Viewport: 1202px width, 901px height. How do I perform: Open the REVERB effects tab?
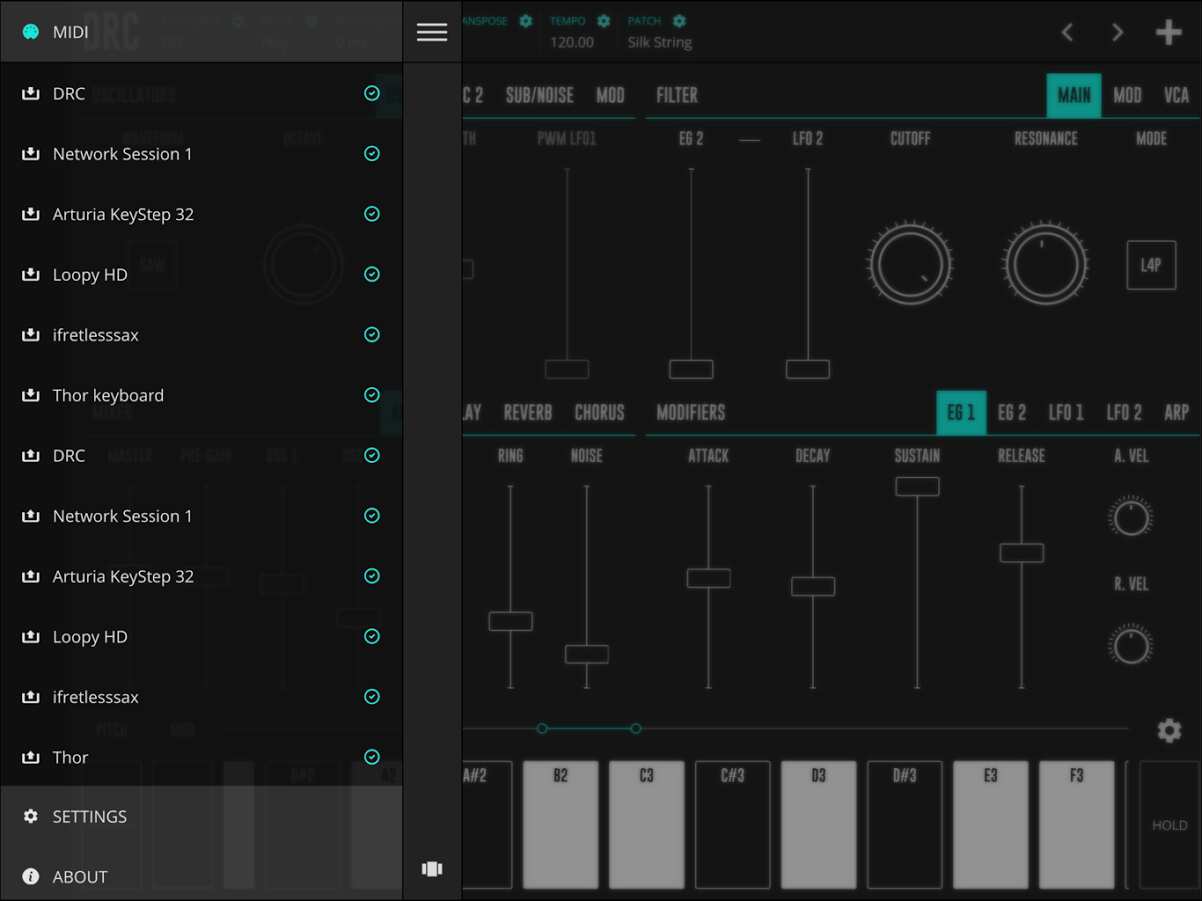point(528,412)
